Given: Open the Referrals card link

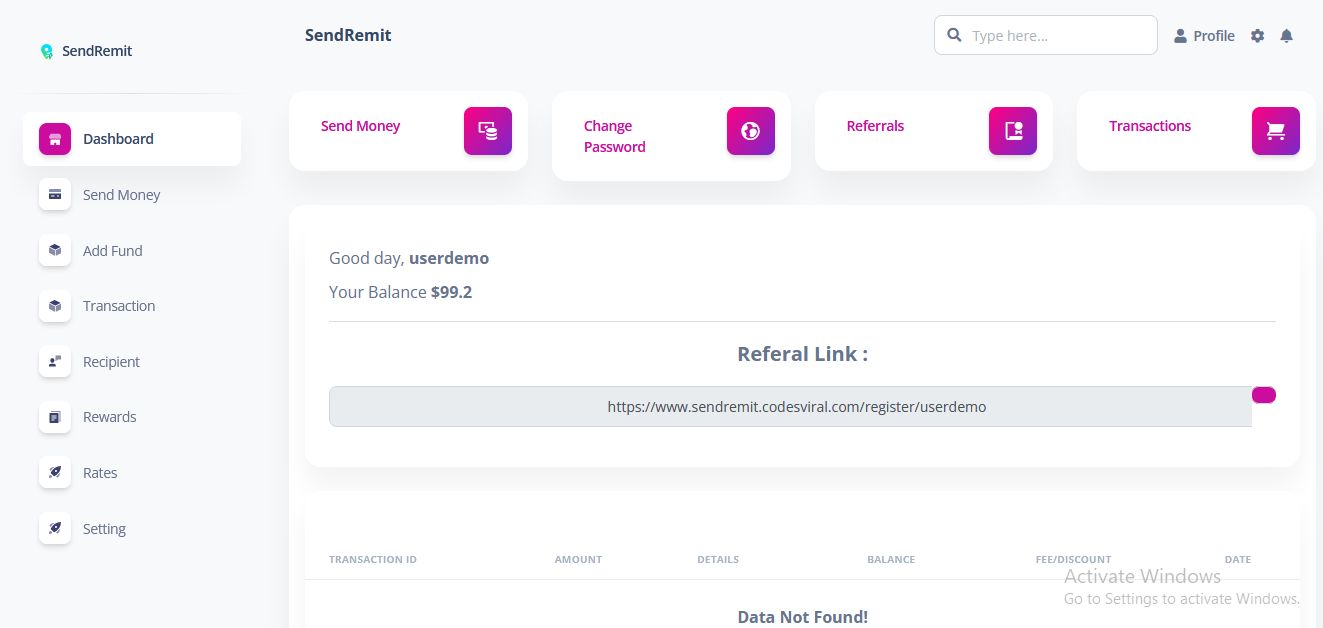Looking at the screenshot, I should [x=875, y=126].
